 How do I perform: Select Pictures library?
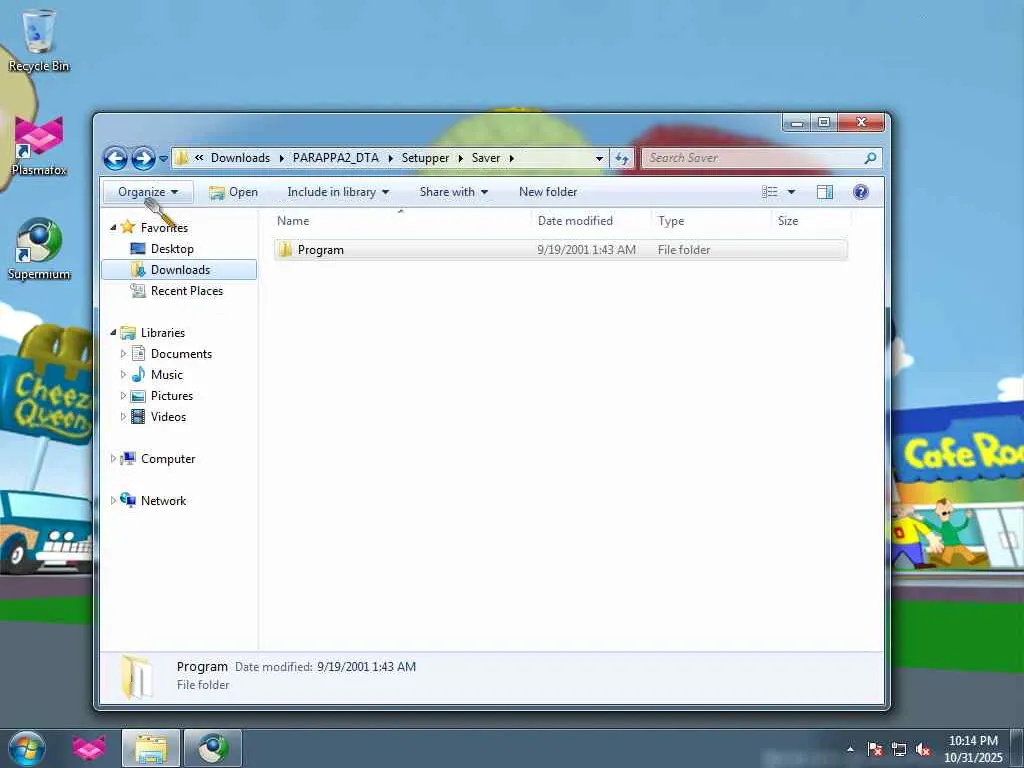pyautogui.click(x=172, y=395)
